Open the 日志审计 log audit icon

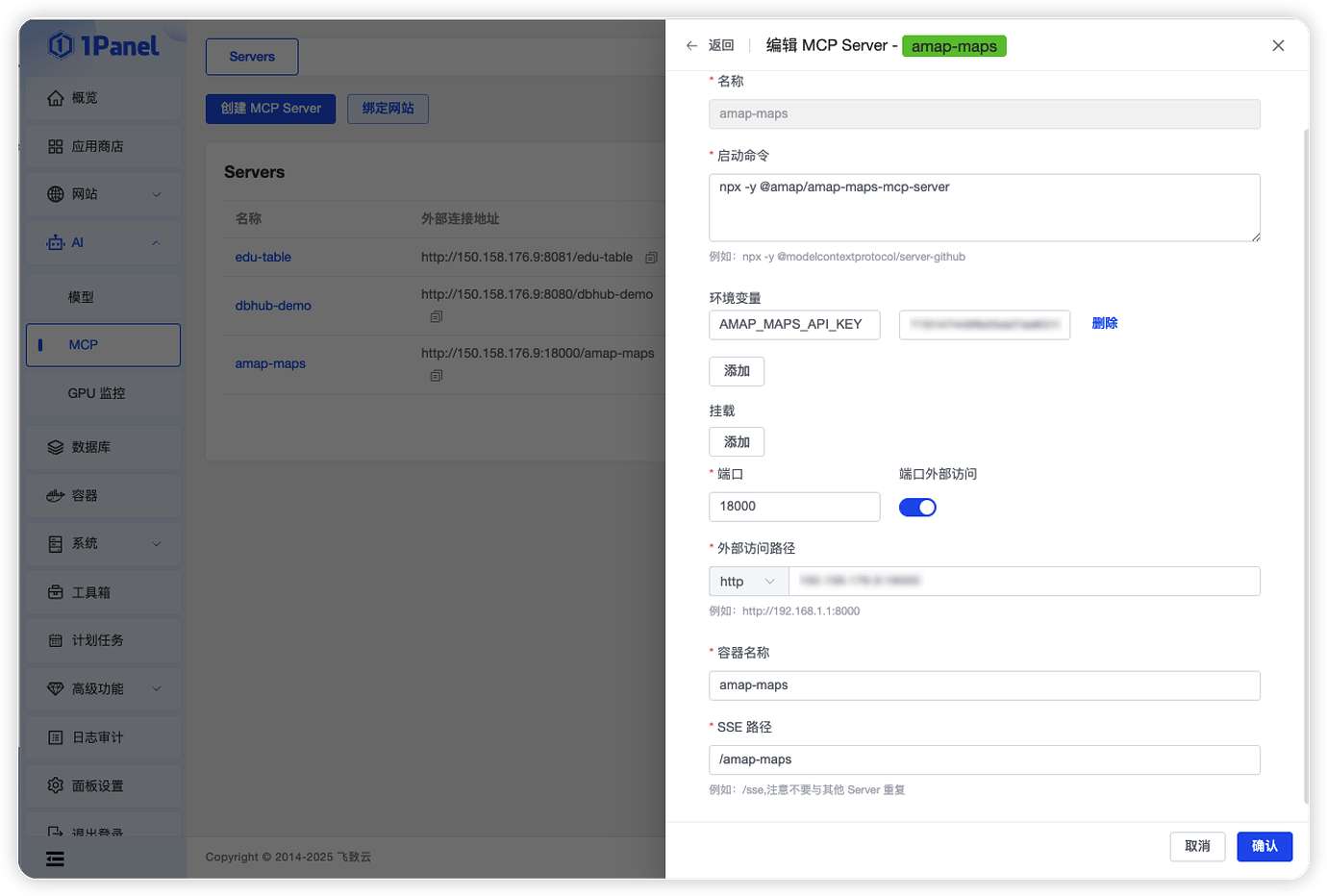56,736
